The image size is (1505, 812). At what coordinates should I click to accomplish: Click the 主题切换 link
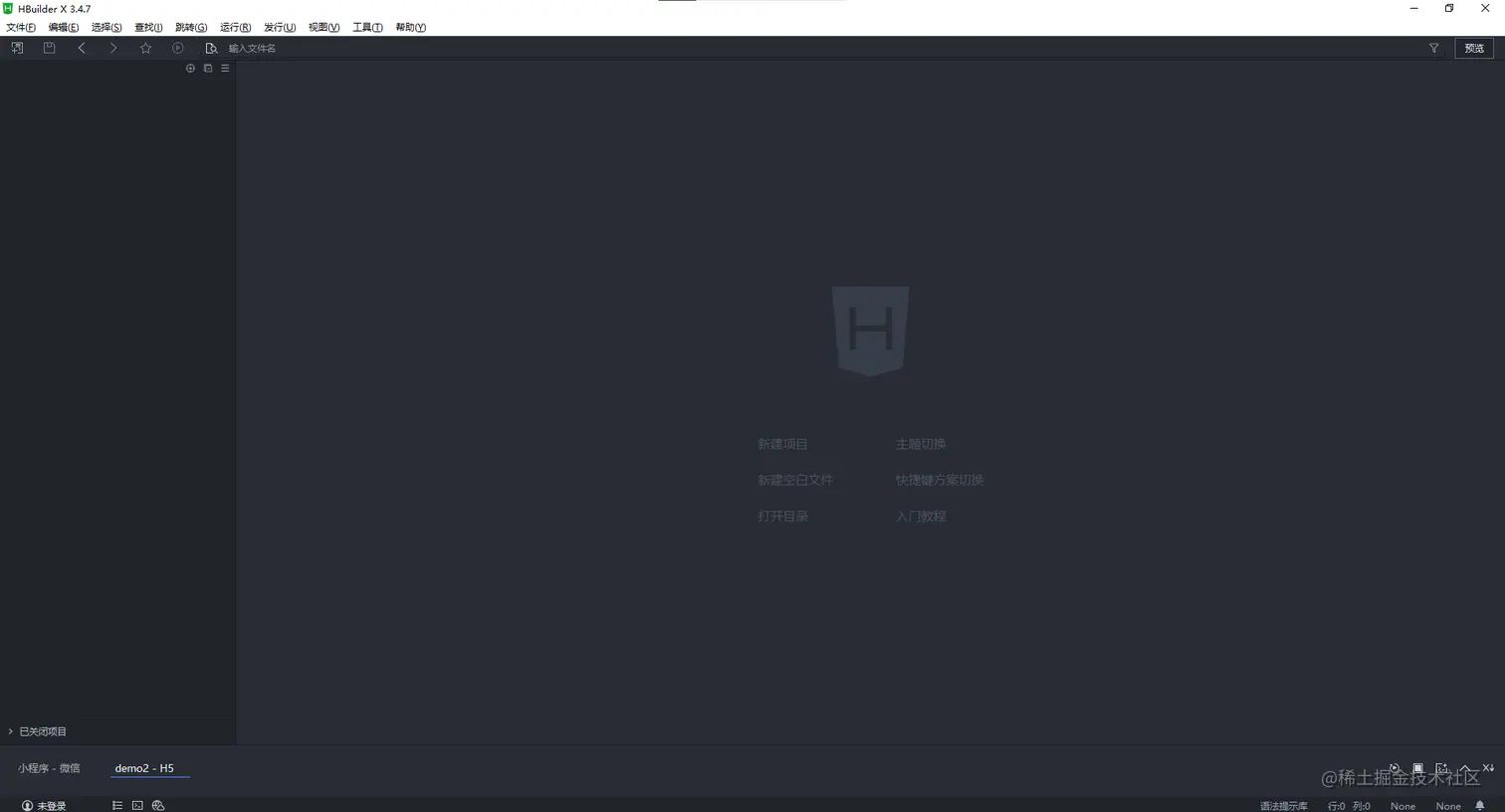click(921, 444)
